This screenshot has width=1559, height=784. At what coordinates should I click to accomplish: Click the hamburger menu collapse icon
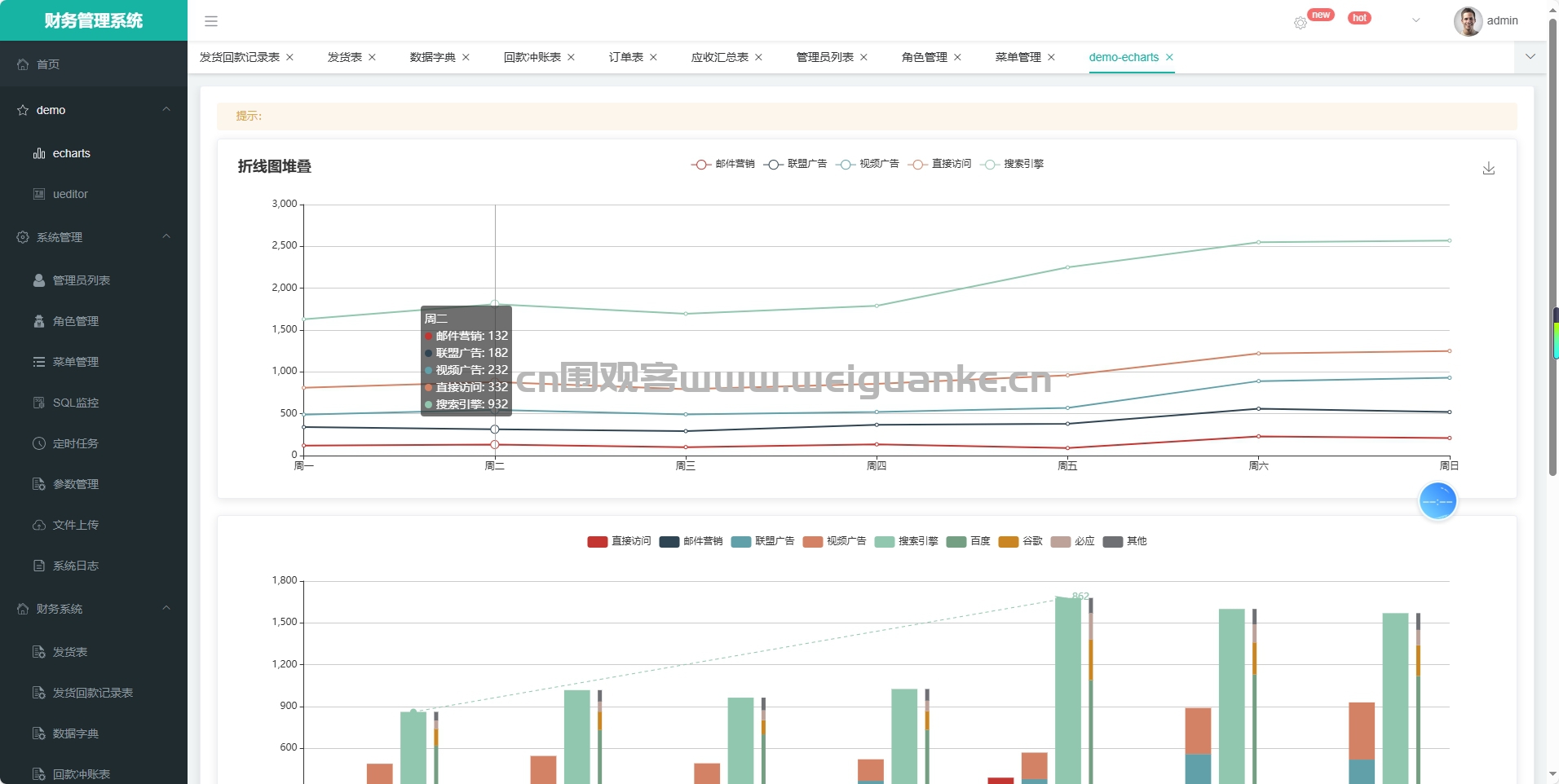211,21
